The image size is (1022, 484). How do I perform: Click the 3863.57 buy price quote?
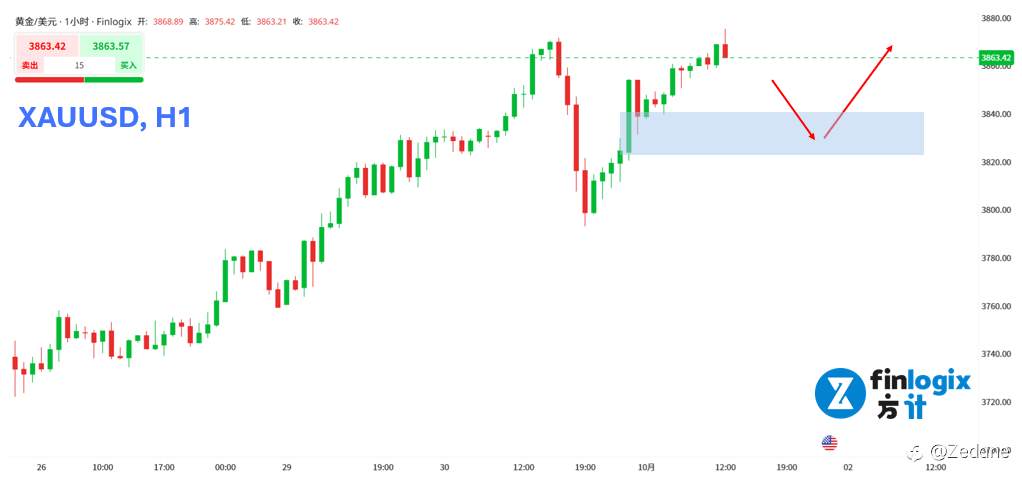(112, 46)
